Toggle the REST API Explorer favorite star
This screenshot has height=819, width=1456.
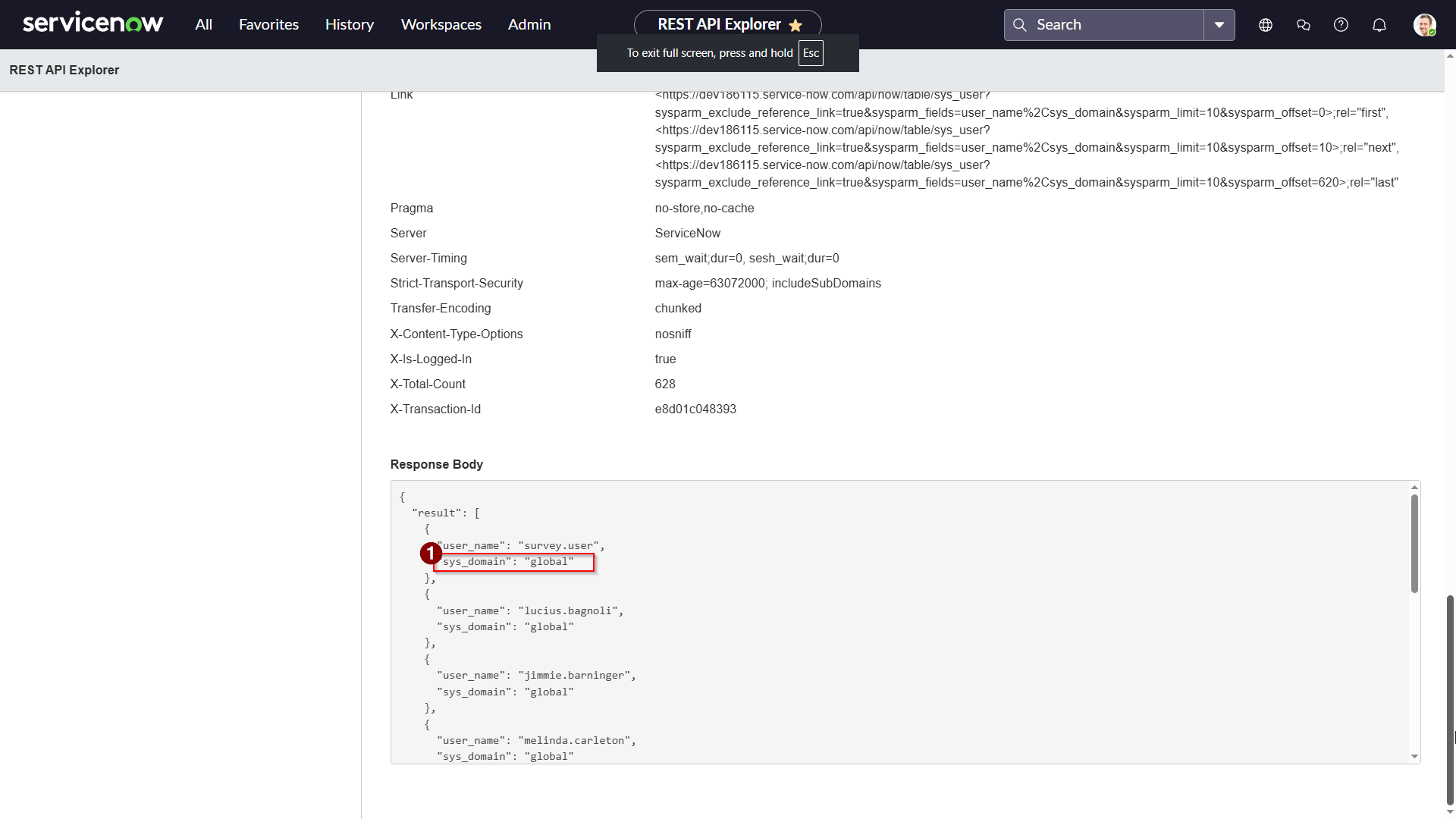tap(795, 26)
